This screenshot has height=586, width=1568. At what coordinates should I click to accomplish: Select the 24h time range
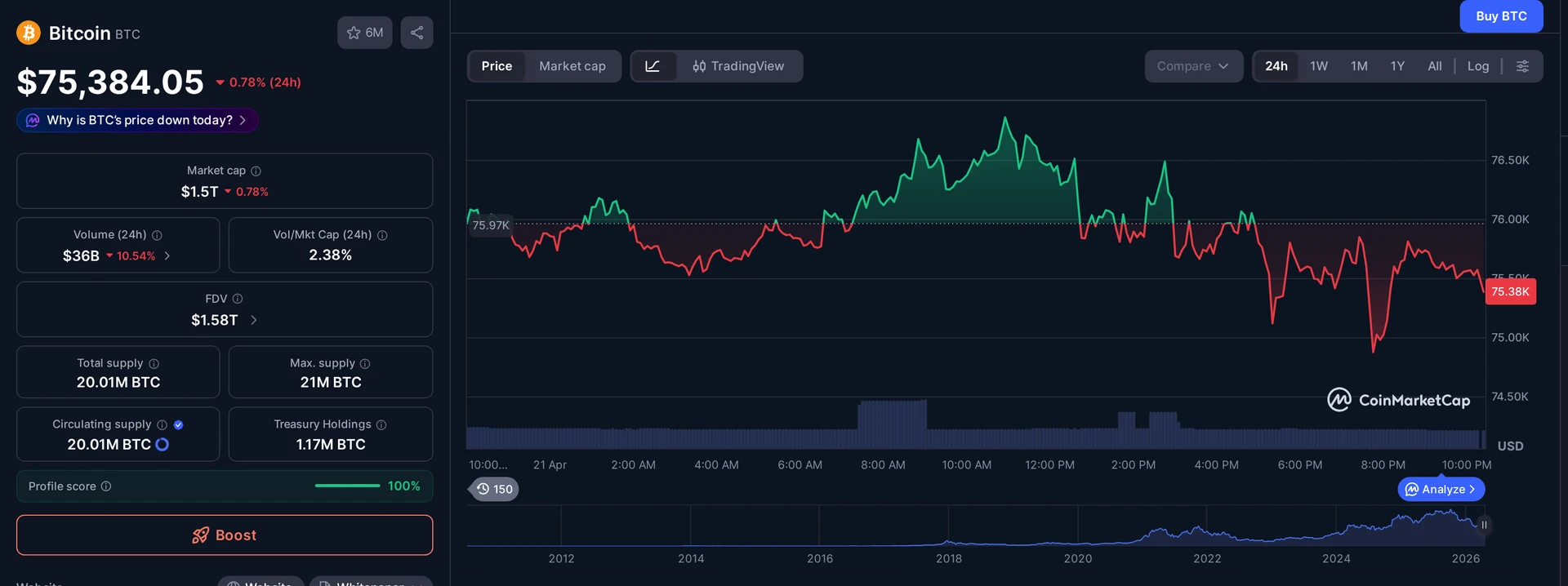[x=1276, y=66]
